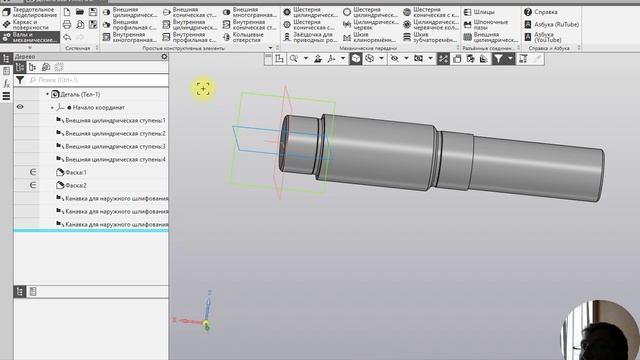Select Внешняя цилиндрическая ступень:1 in tree
Viewport: 640px width, 360px height.
coord(111,120)
